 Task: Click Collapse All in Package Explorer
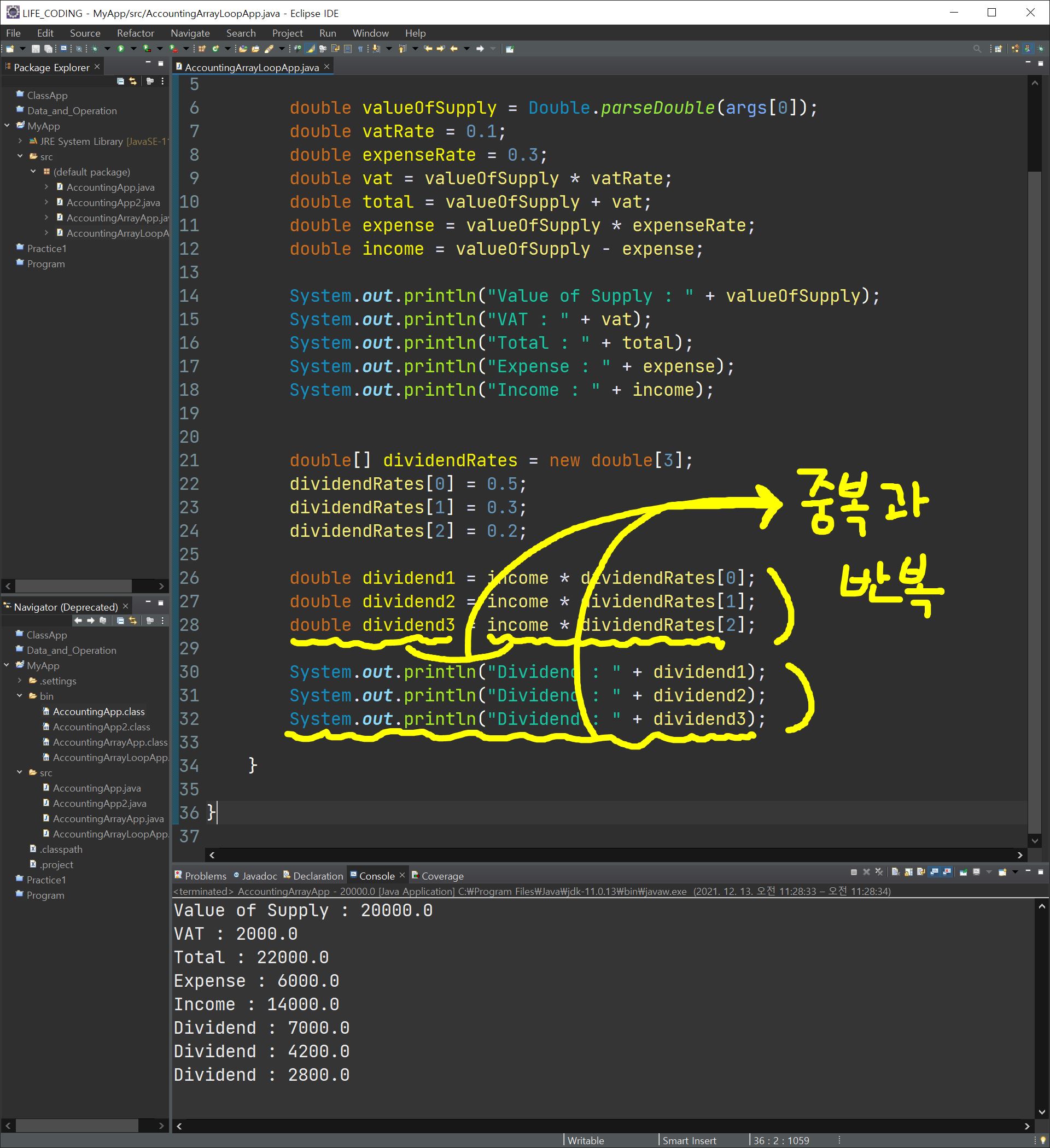pyautogui.click(x=121, y=81)
